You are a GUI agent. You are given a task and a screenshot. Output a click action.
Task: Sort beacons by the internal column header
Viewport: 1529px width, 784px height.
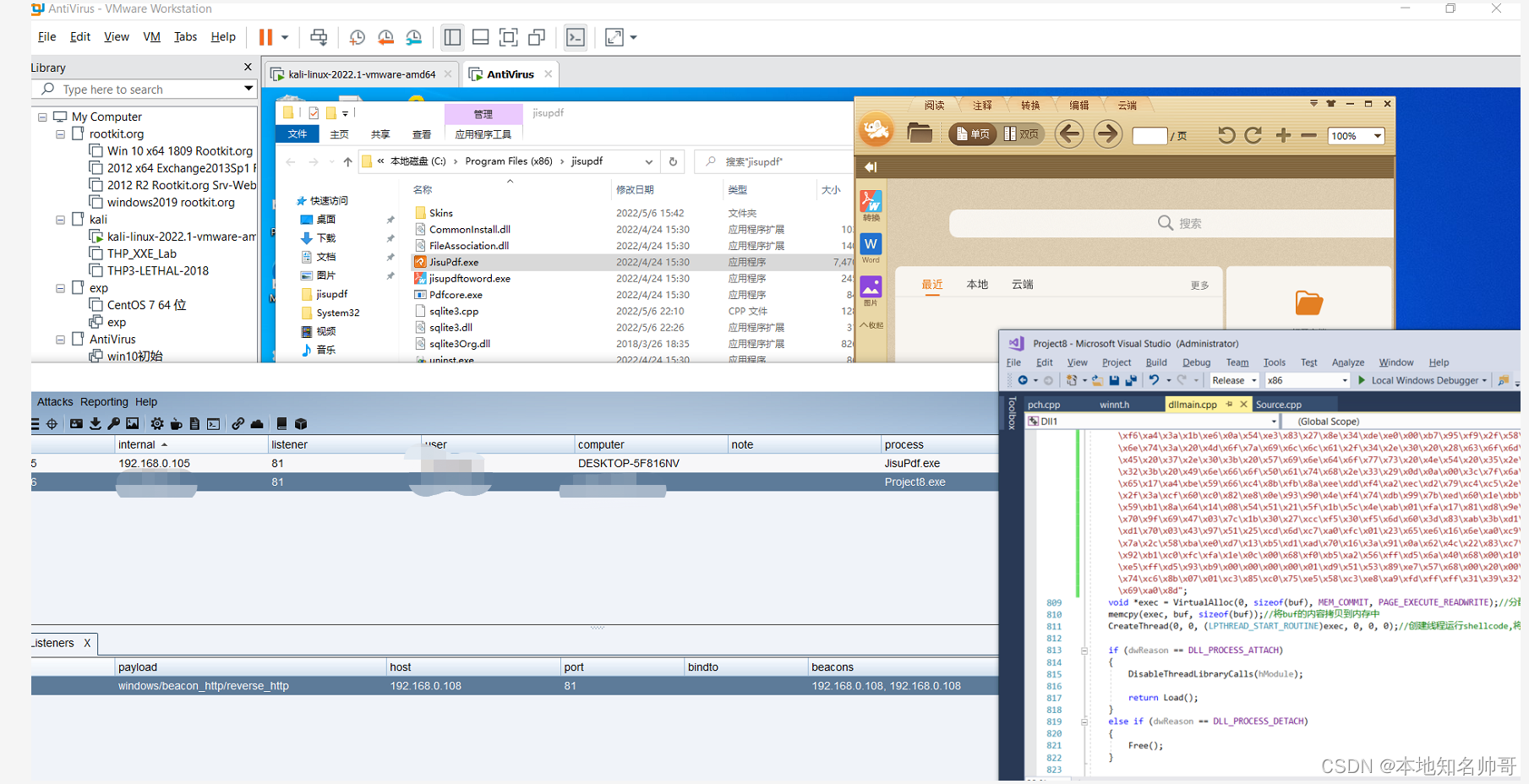(x=191, y=444)
